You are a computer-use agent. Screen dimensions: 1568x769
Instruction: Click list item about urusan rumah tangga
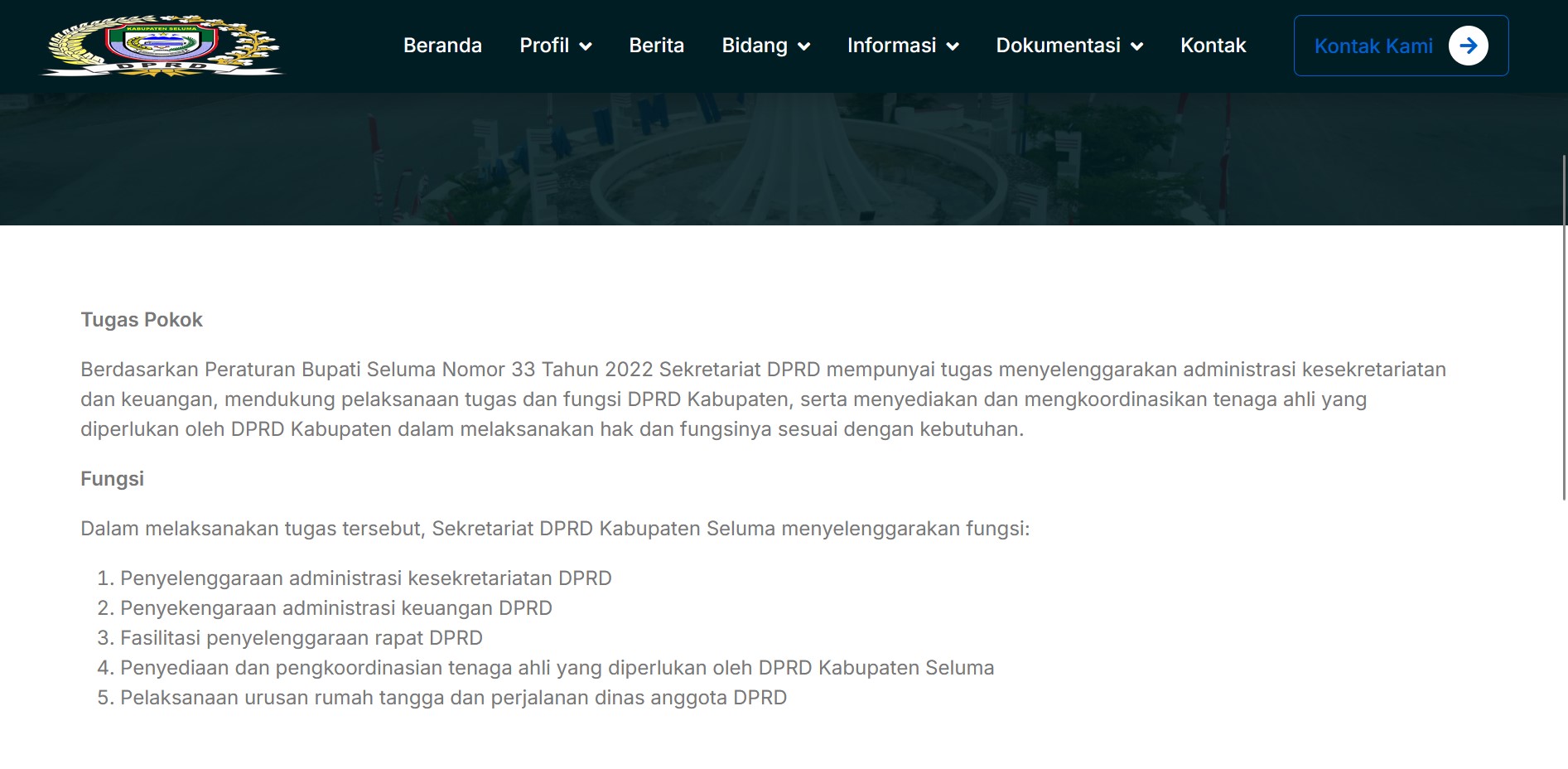[x=453, y=698]
